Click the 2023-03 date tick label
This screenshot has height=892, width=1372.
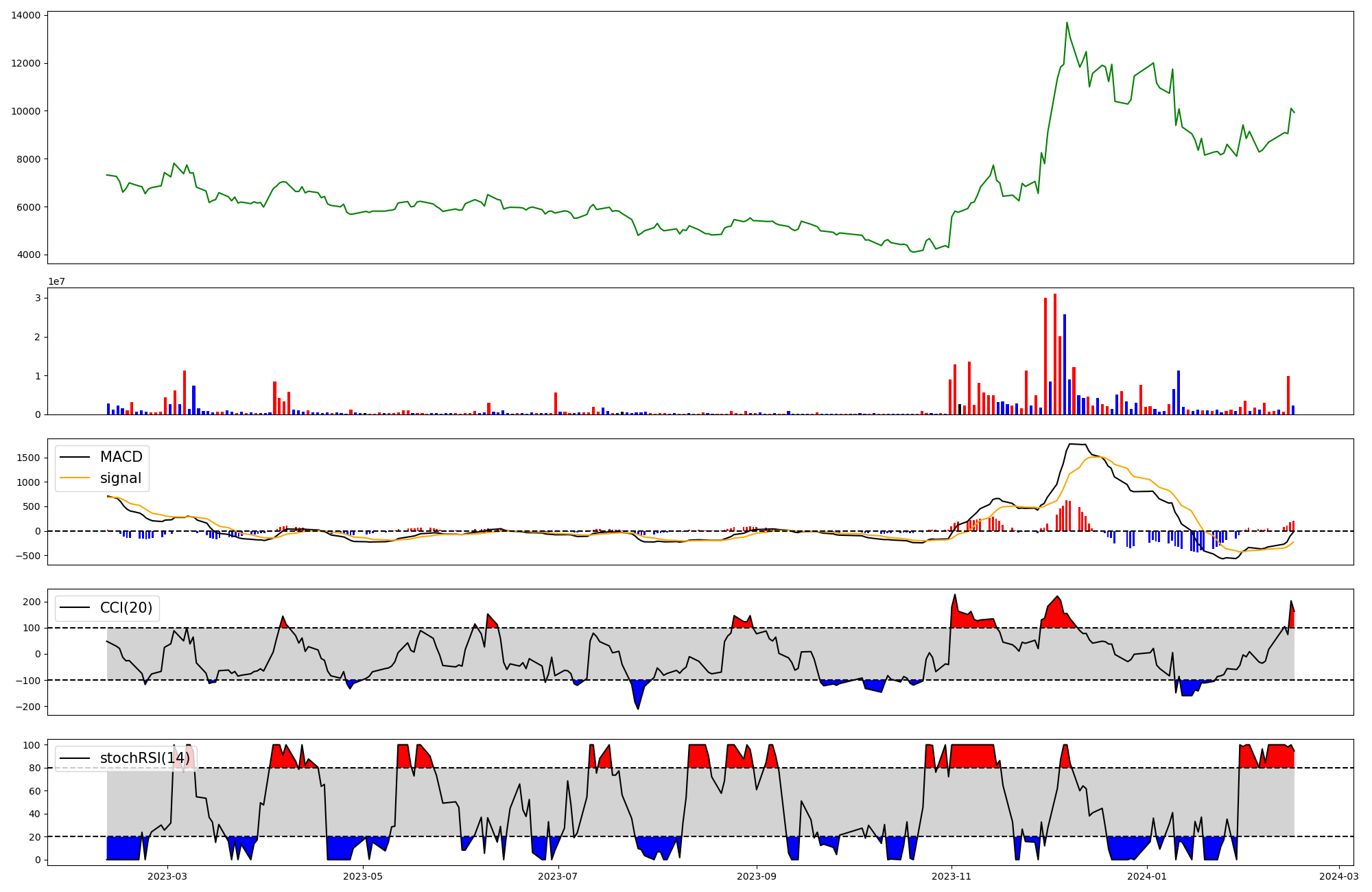coord(167,876)
